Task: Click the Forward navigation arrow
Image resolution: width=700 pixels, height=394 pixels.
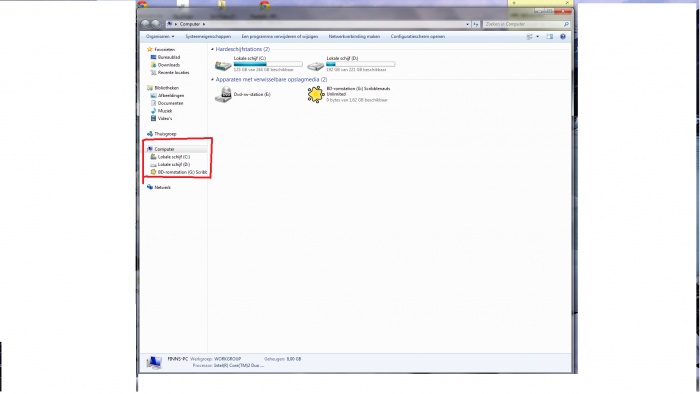Action: click(155, 24)
